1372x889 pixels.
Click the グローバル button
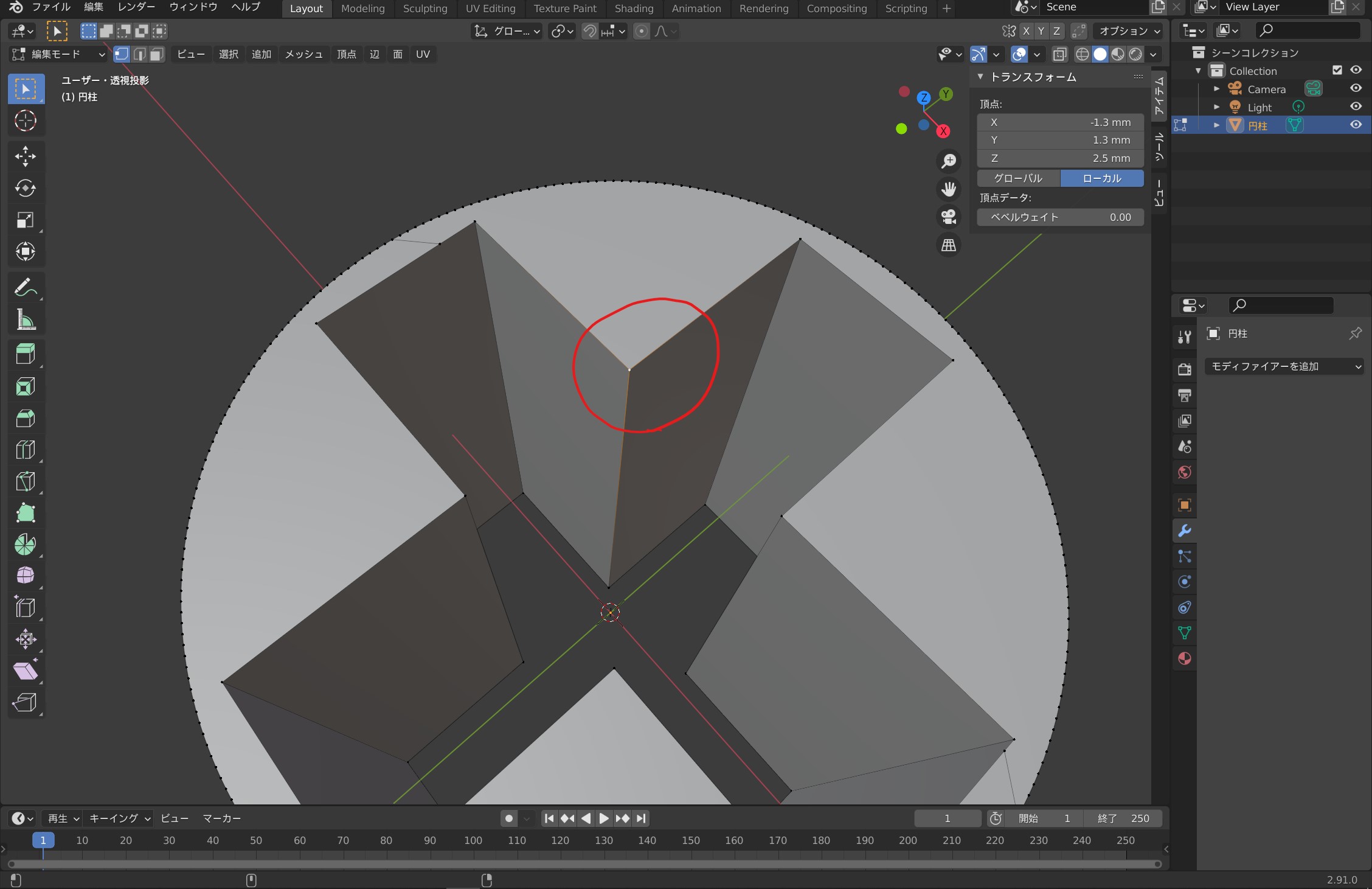[x=1018, y=178]
